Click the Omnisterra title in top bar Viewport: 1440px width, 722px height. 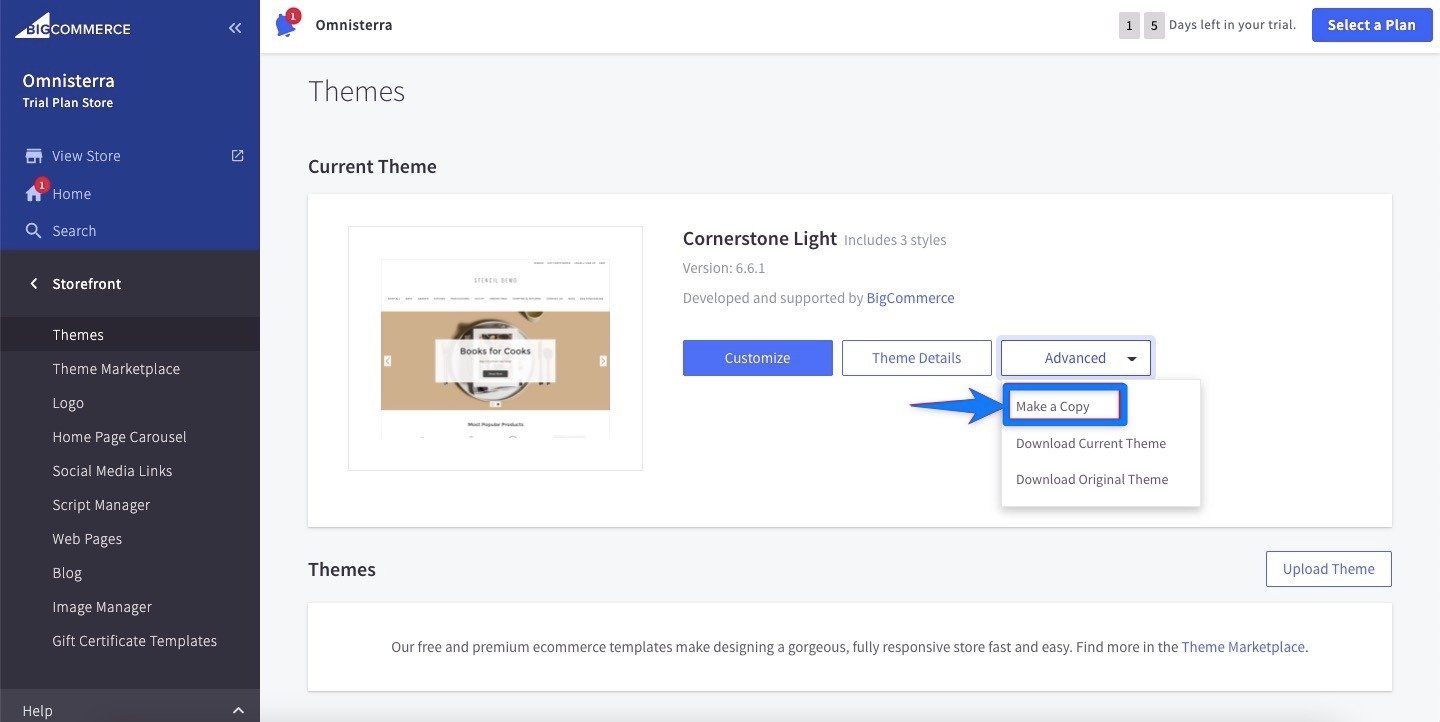click(x=353, y=25)
